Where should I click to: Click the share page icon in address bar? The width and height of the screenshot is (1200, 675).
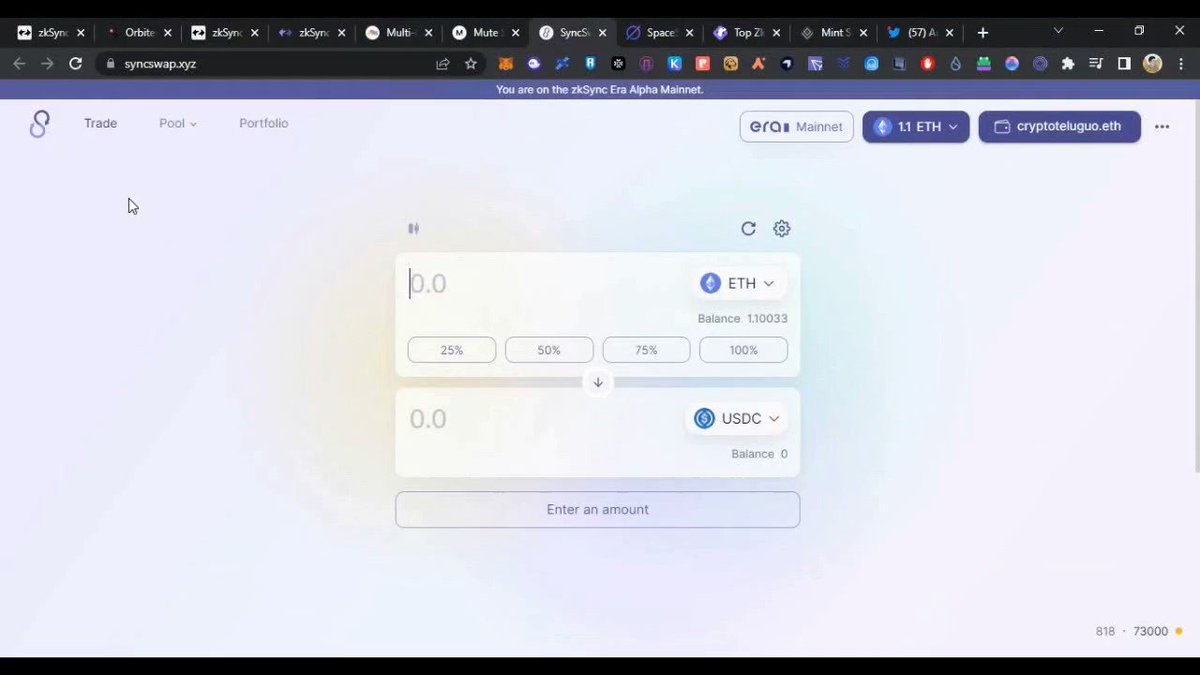click(442, 63)
